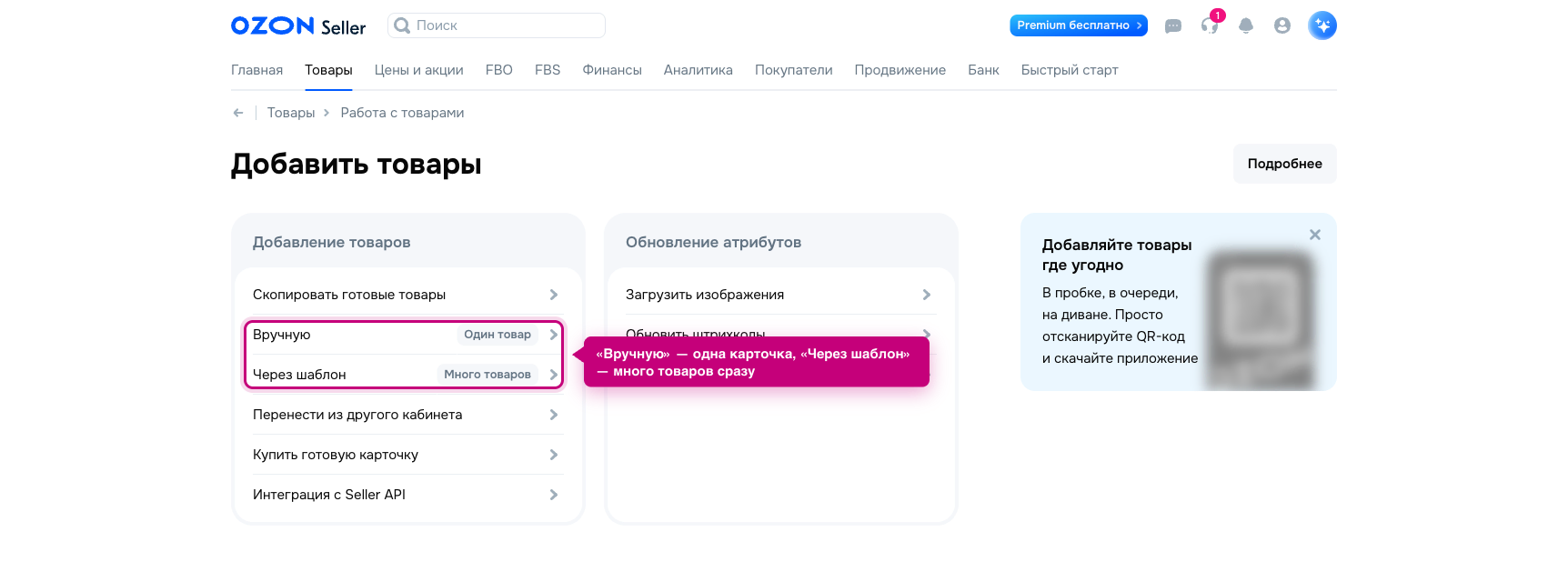Click chevron in the Вручную row

click(554, 335)
